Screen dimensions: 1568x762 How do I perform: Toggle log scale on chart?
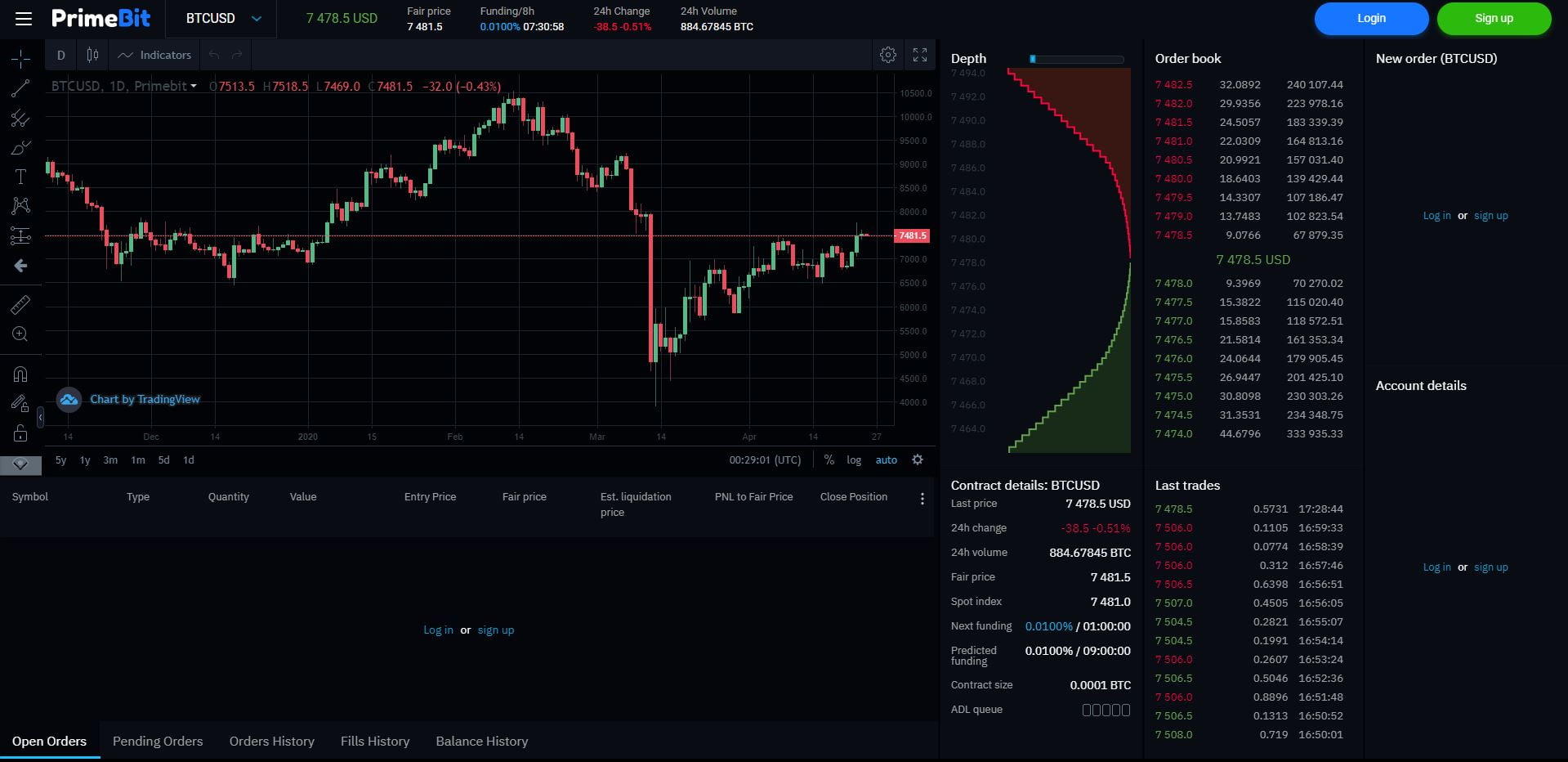tap(854, 460)
